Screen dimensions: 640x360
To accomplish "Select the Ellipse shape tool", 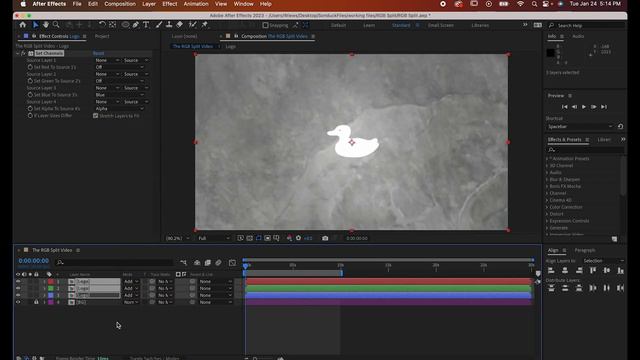I will pyautogui.click(x=125, y=25).
